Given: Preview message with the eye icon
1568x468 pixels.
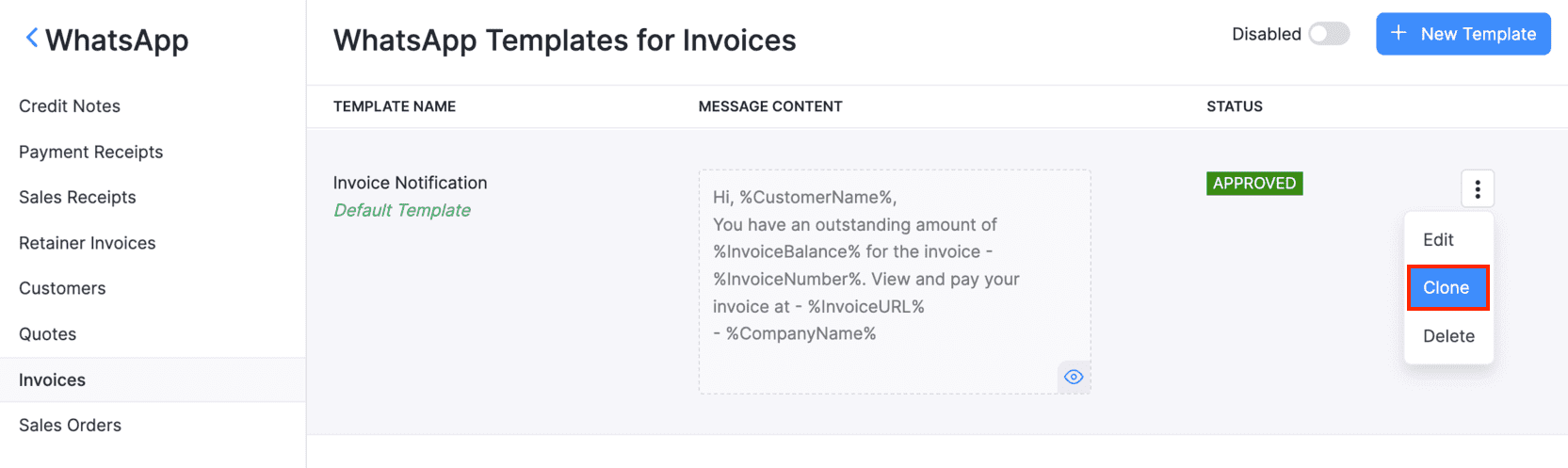Looking at the screenshot, I should [x=1073, y=377].
